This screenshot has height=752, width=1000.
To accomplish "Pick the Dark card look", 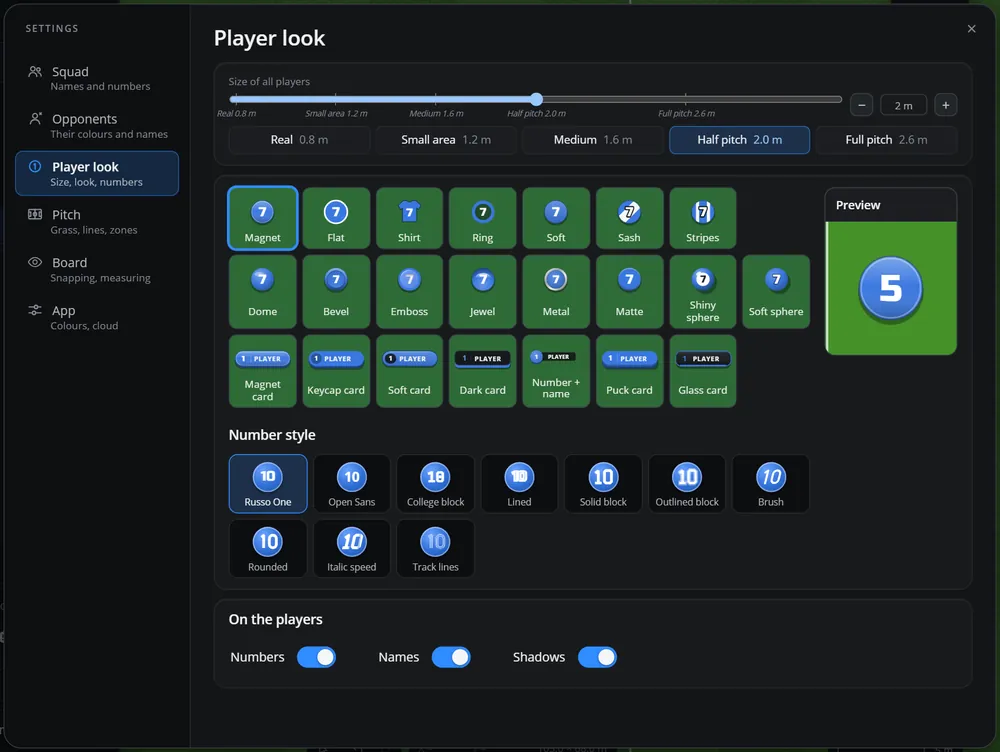I will pos(482,371).
